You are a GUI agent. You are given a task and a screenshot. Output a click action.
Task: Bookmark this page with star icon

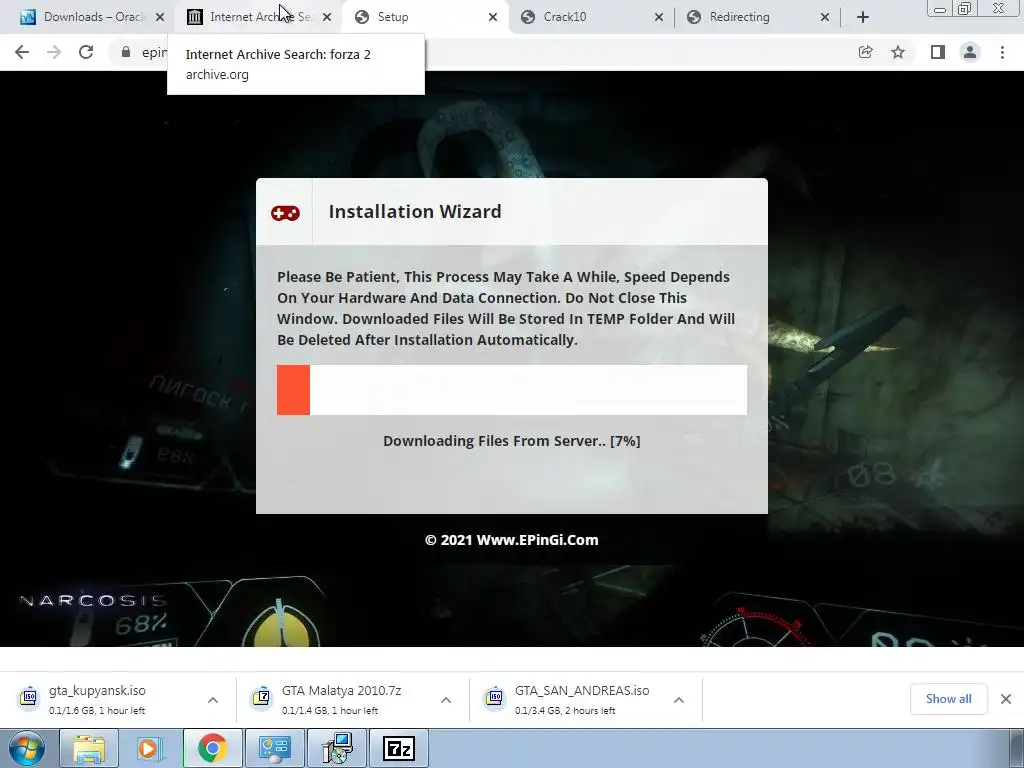click(x=898, y=52)
